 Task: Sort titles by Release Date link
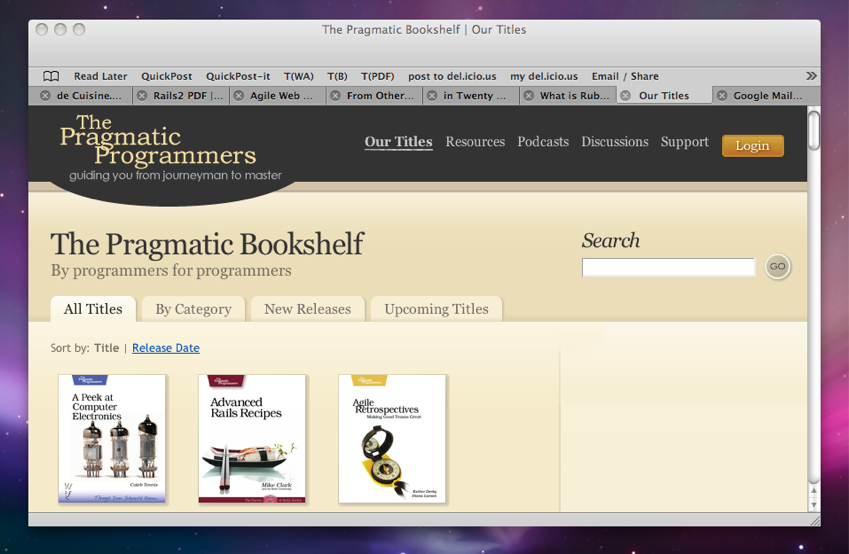(x=165, y=348)
